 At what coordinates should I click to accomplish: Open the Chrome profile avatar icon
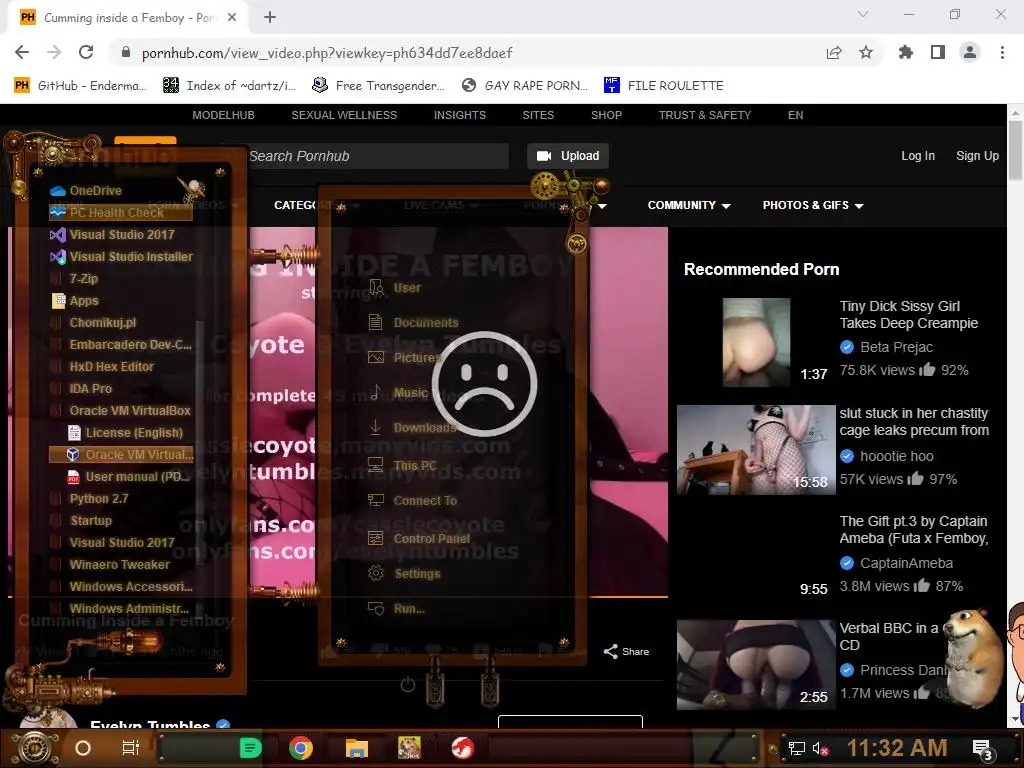[x=970, y=52]
